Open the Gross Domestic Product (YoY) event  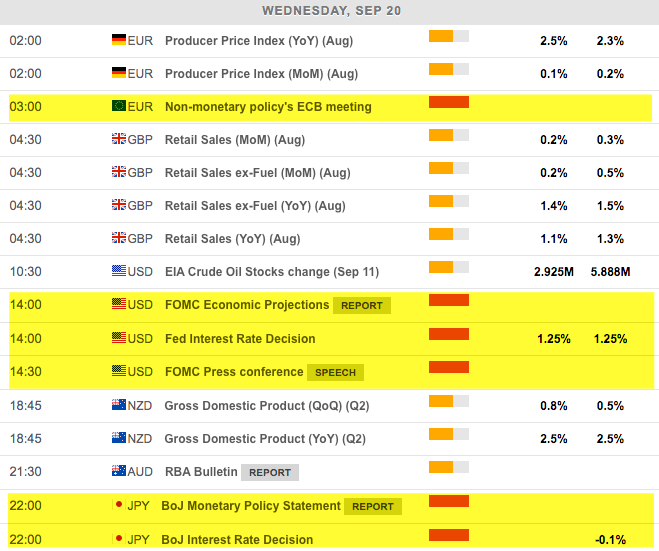coord(263,438)
